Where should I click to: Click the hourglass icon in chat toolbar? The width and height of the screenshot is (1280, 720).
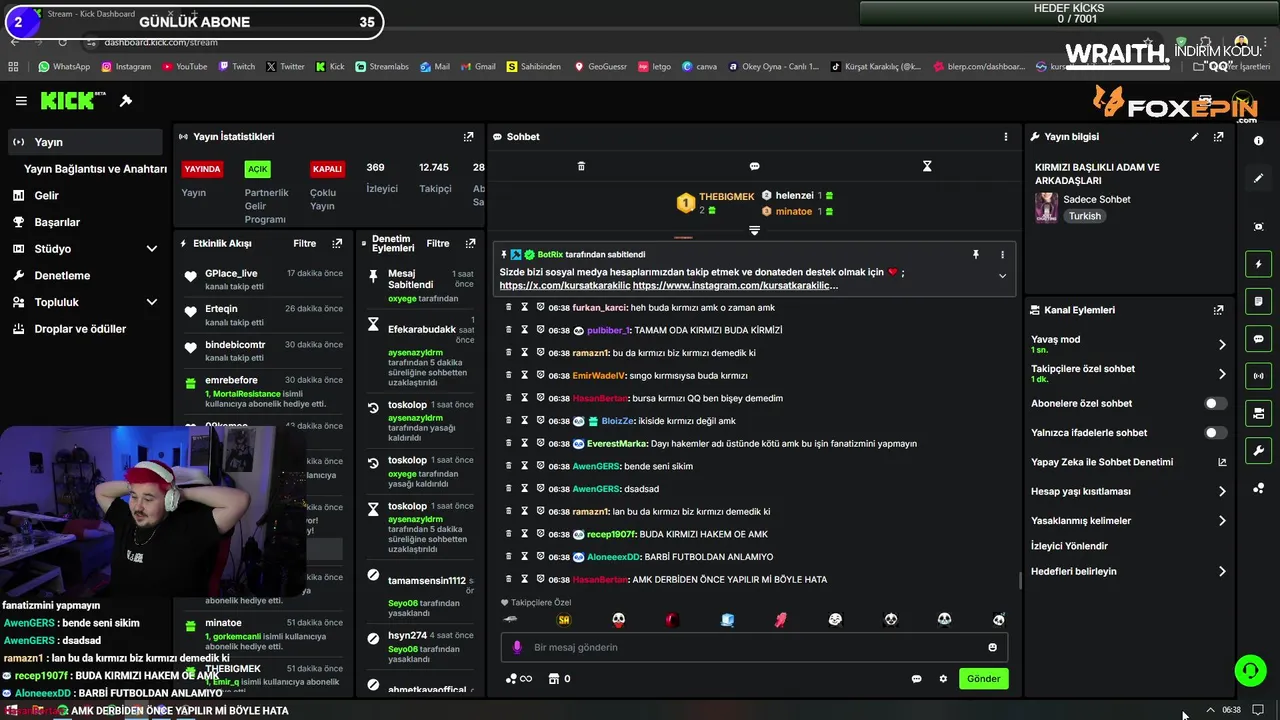point(927,166)
